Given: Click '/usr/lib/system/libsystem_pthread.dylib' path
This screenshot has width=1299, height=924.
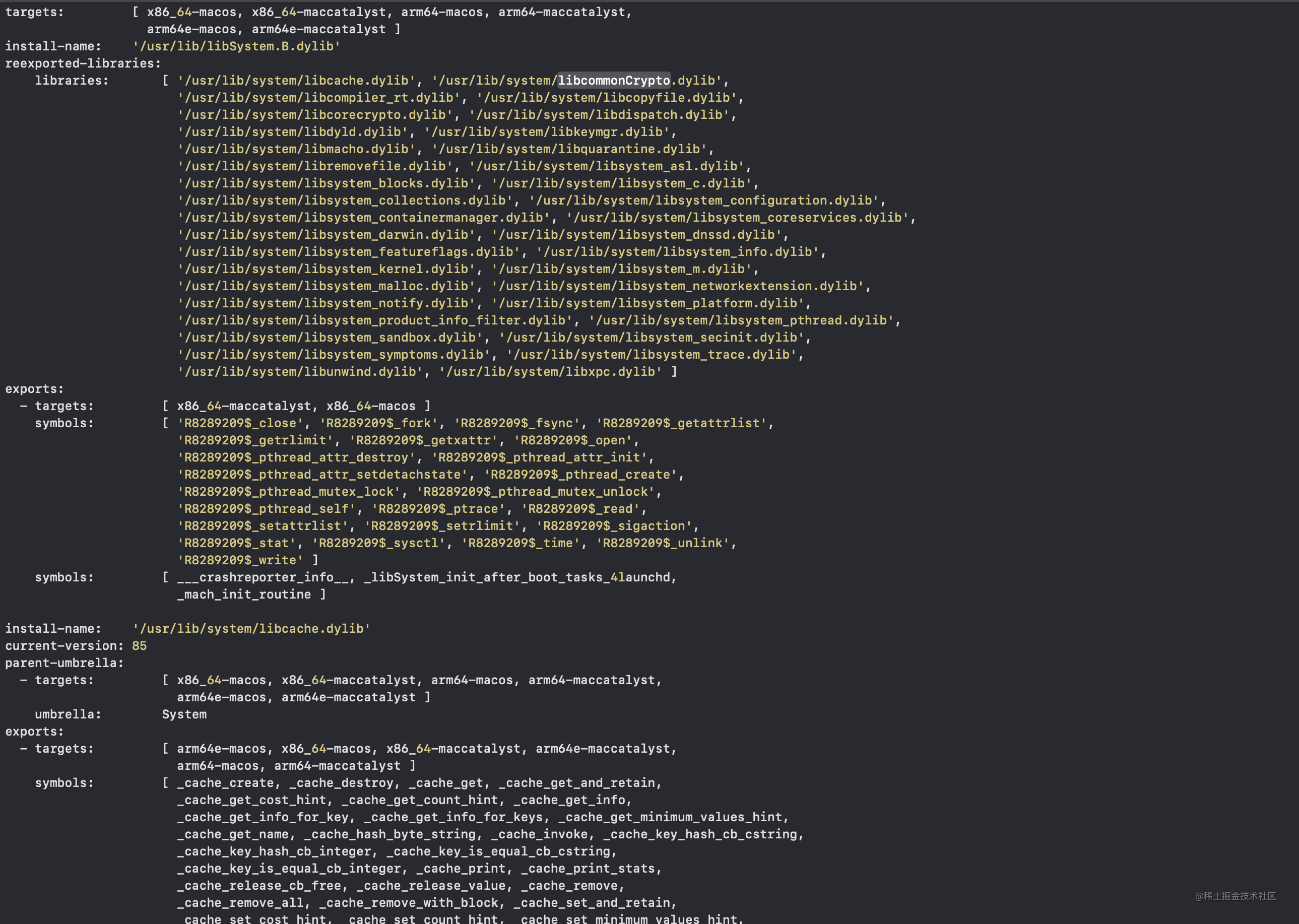Looking at the screenshot, I should click(741, 320).
